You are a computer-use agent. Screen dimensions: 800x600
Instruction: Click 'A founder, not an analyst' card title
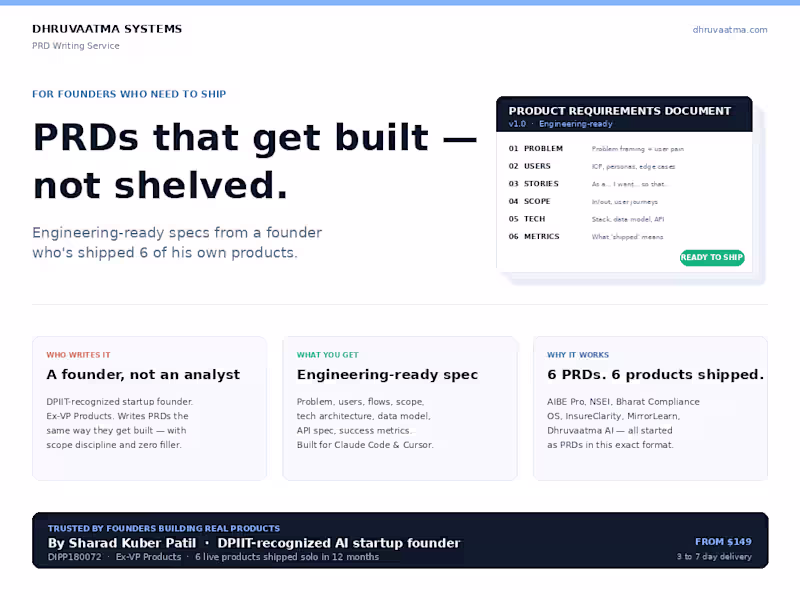coord(143,374)
